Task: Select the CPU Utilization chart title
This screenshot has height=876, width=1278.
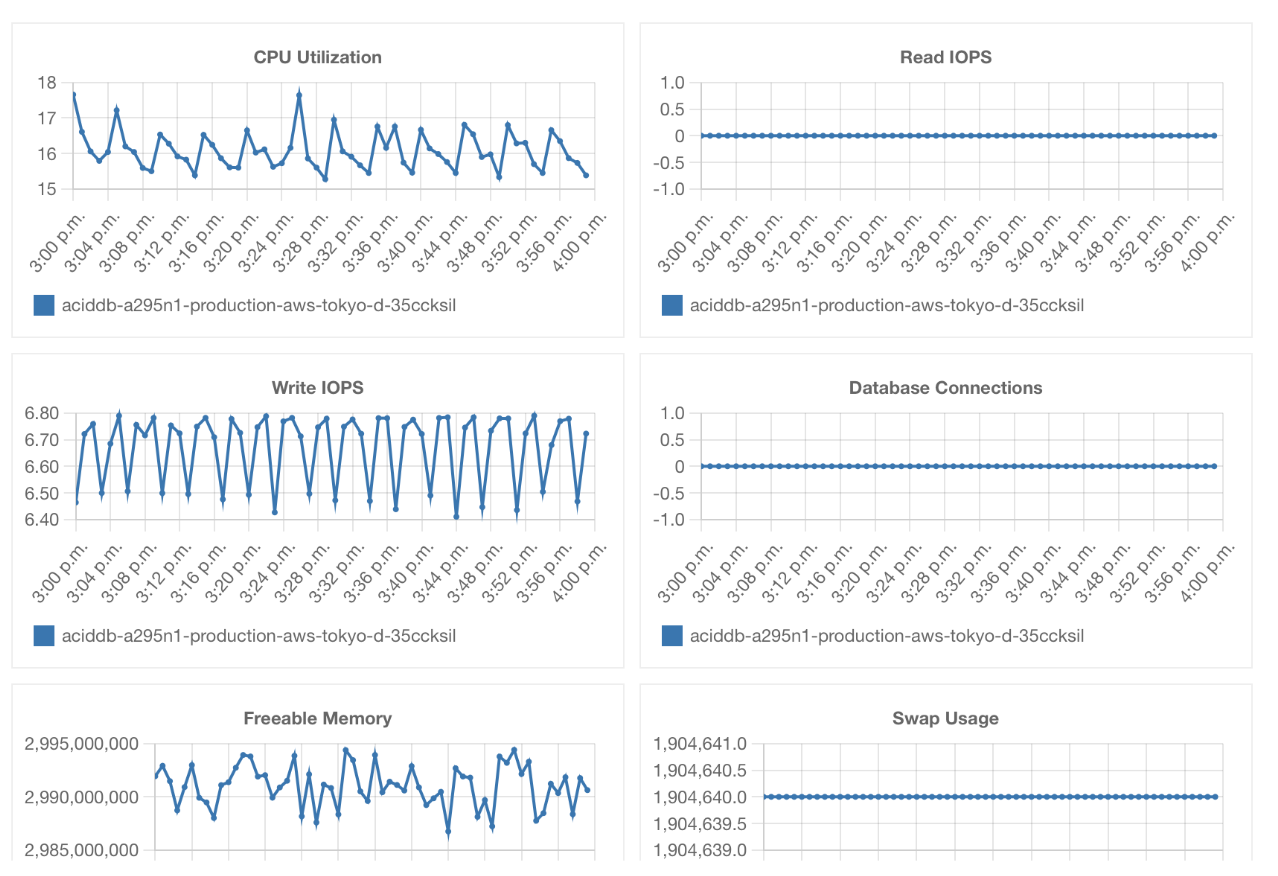Action: point(317,57)
